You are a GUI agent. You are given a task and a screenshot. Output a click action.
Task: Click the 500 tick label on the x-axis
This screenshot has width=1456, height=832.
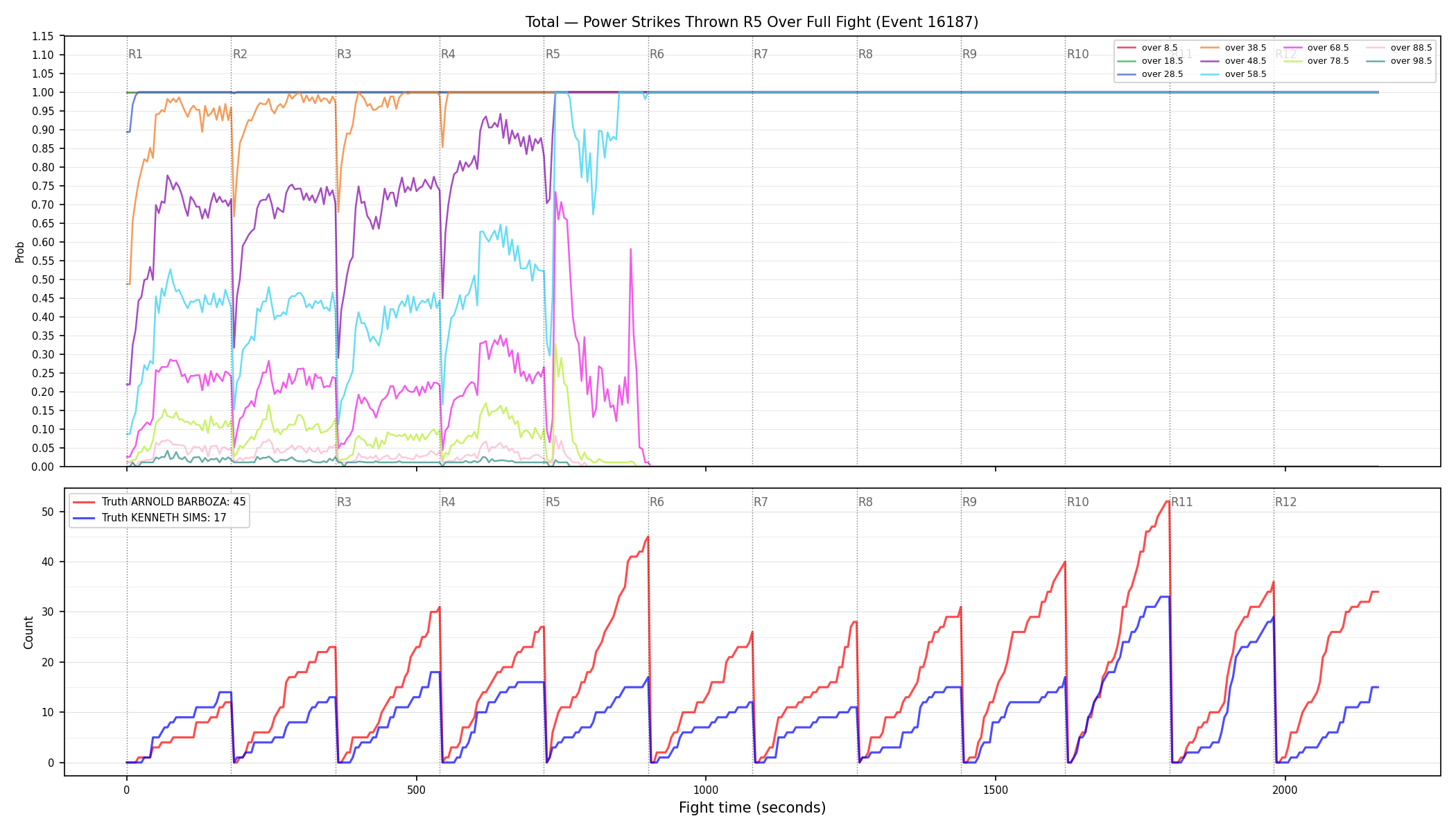pyautogui.click(x=416, y=790)
